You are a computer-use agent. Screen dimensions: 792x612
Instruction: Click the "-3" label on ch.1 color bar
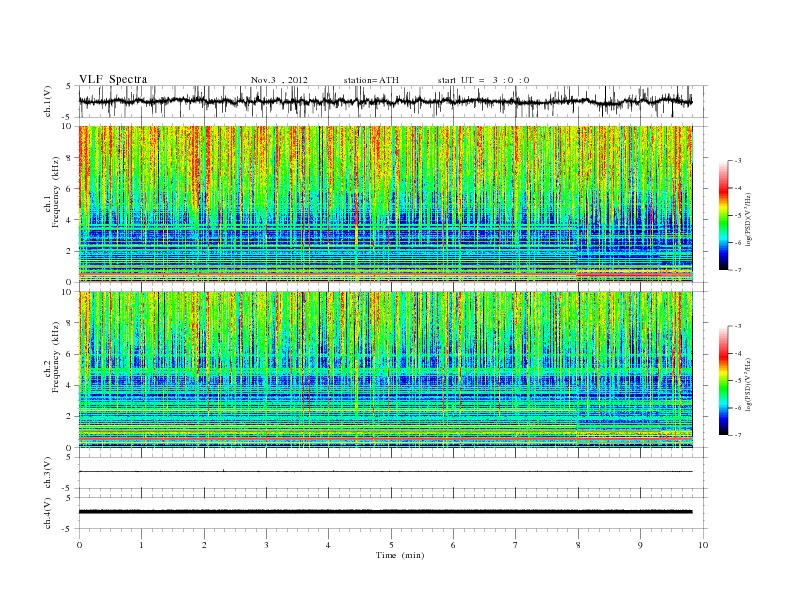tap(738, 161)
